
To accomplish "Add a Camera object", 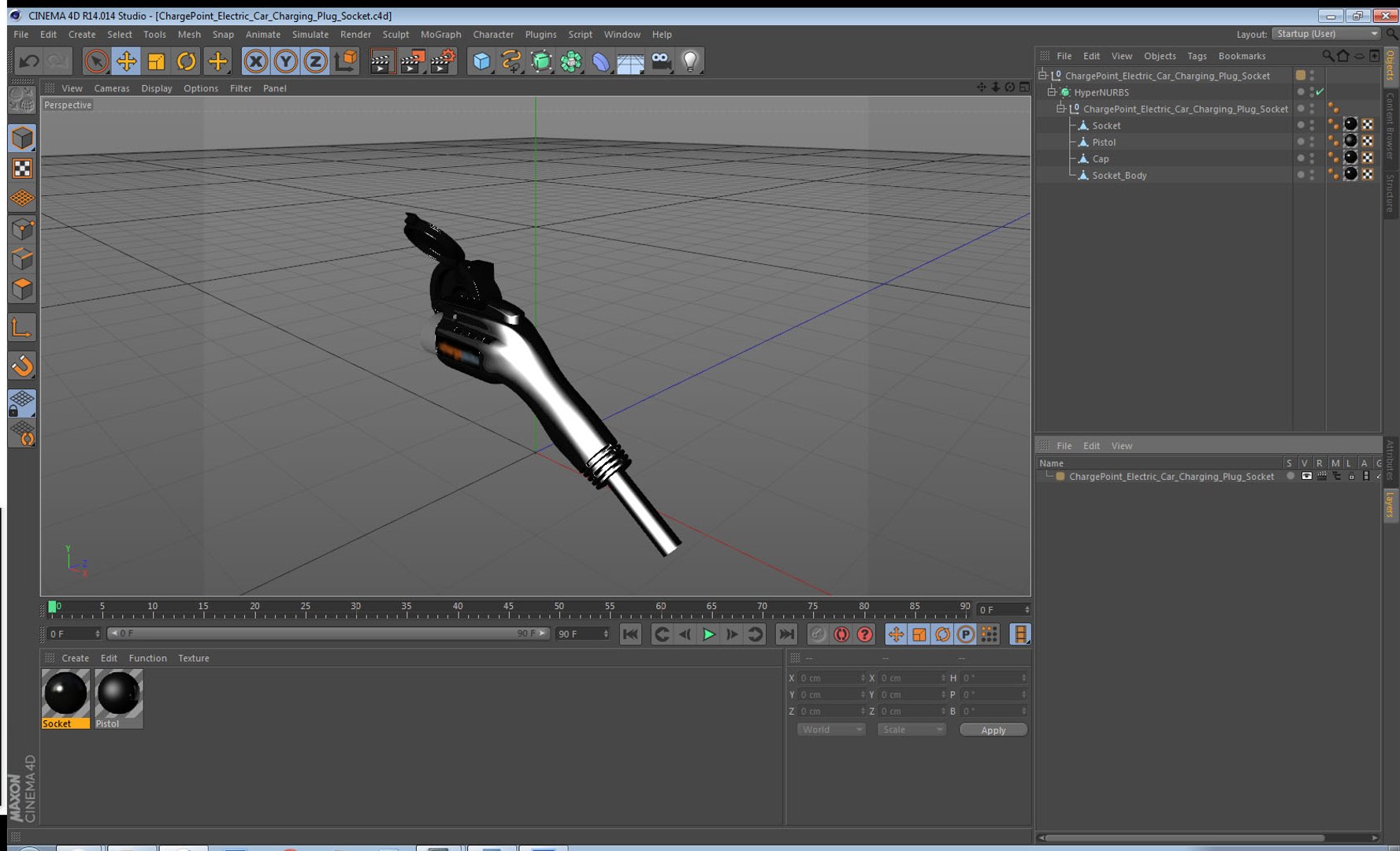I will pos(661,61).
